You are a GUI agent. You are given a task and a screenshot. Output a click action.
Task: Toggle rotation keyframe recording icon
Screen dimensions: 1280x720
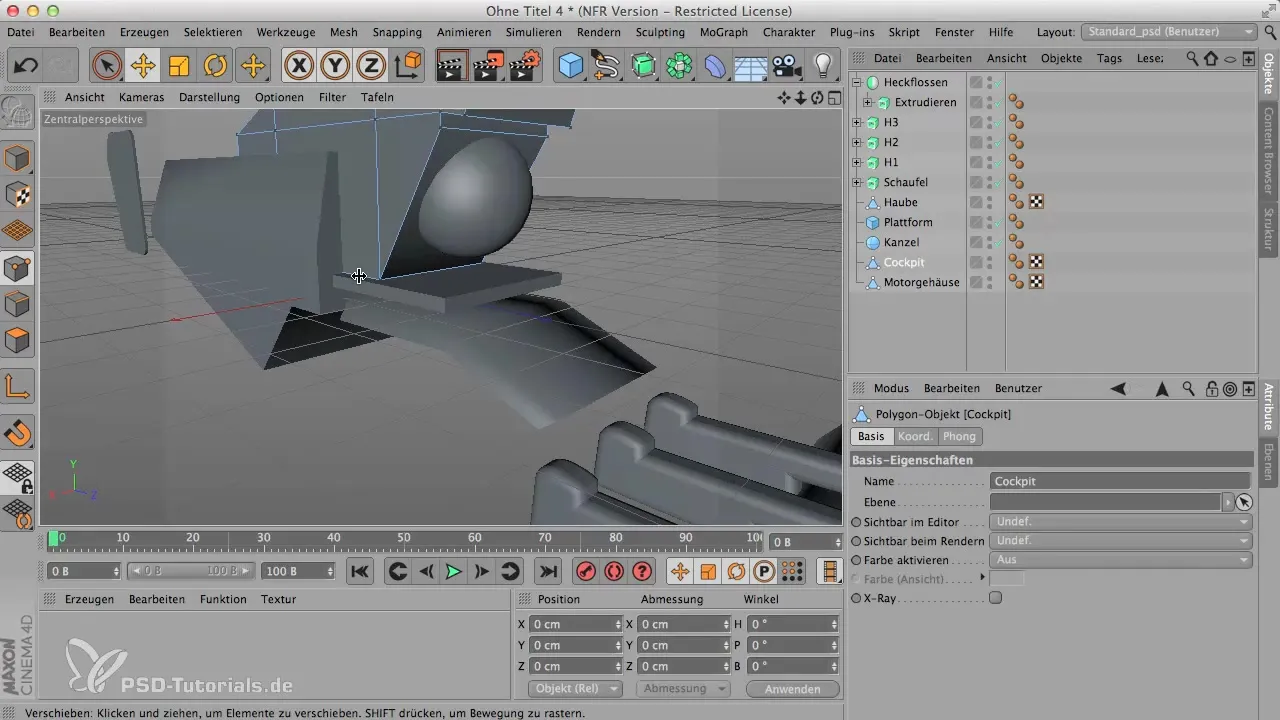click(736, 571)
